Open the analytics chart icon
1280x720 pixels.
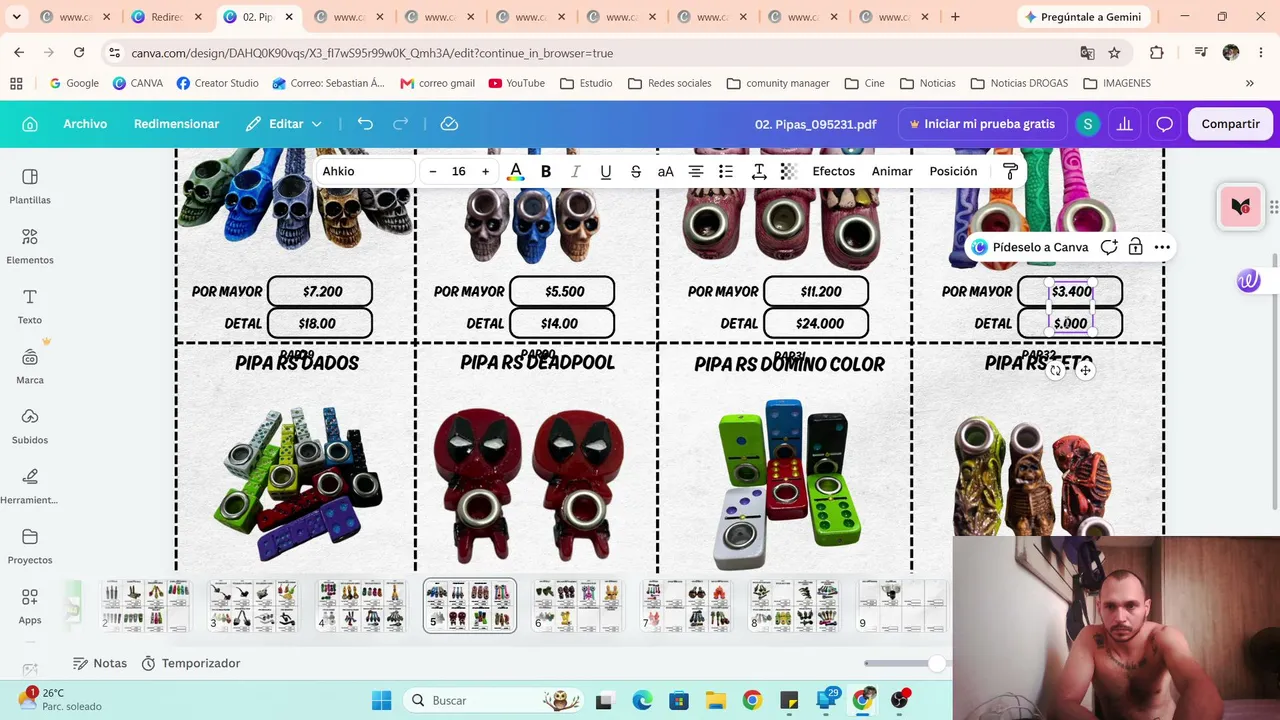pos(1125,124)
